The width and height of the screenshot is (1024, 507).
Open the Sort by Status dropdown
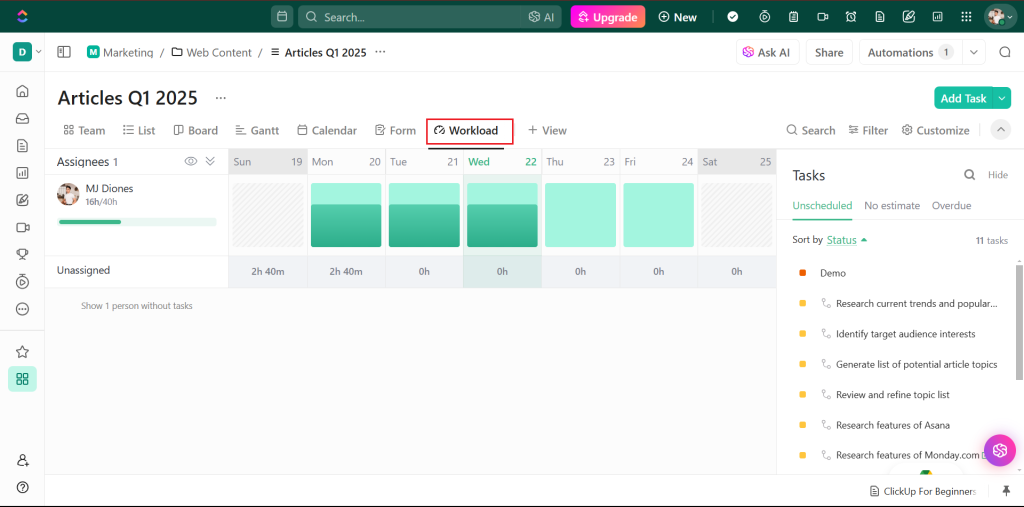(847, 240)
